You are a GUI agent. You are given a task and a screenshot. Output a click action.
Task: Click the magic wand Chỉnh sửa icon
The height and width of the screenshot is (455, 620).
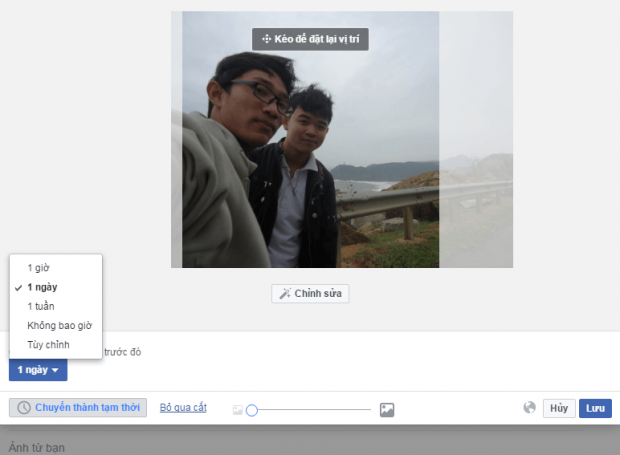pyautogui.click(x=284, y=294)
